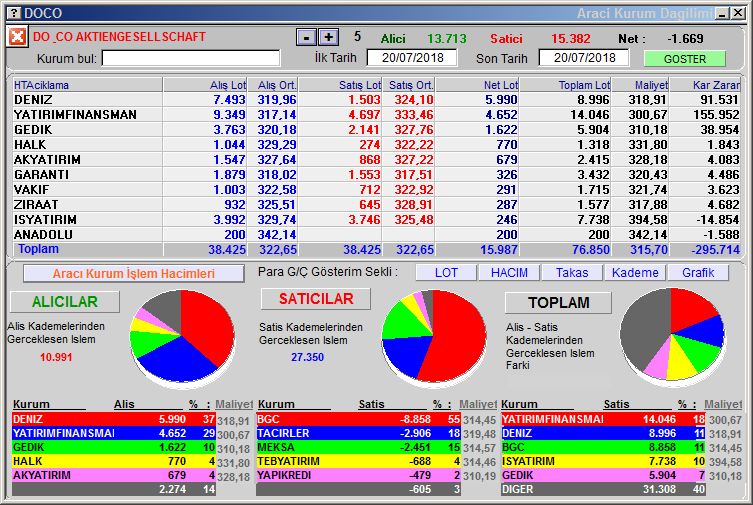Select the YATIRIMFINANSMAN row in top table
This screenshot has height=505, width=753.
pyautogui.click(x=376, y=114)
